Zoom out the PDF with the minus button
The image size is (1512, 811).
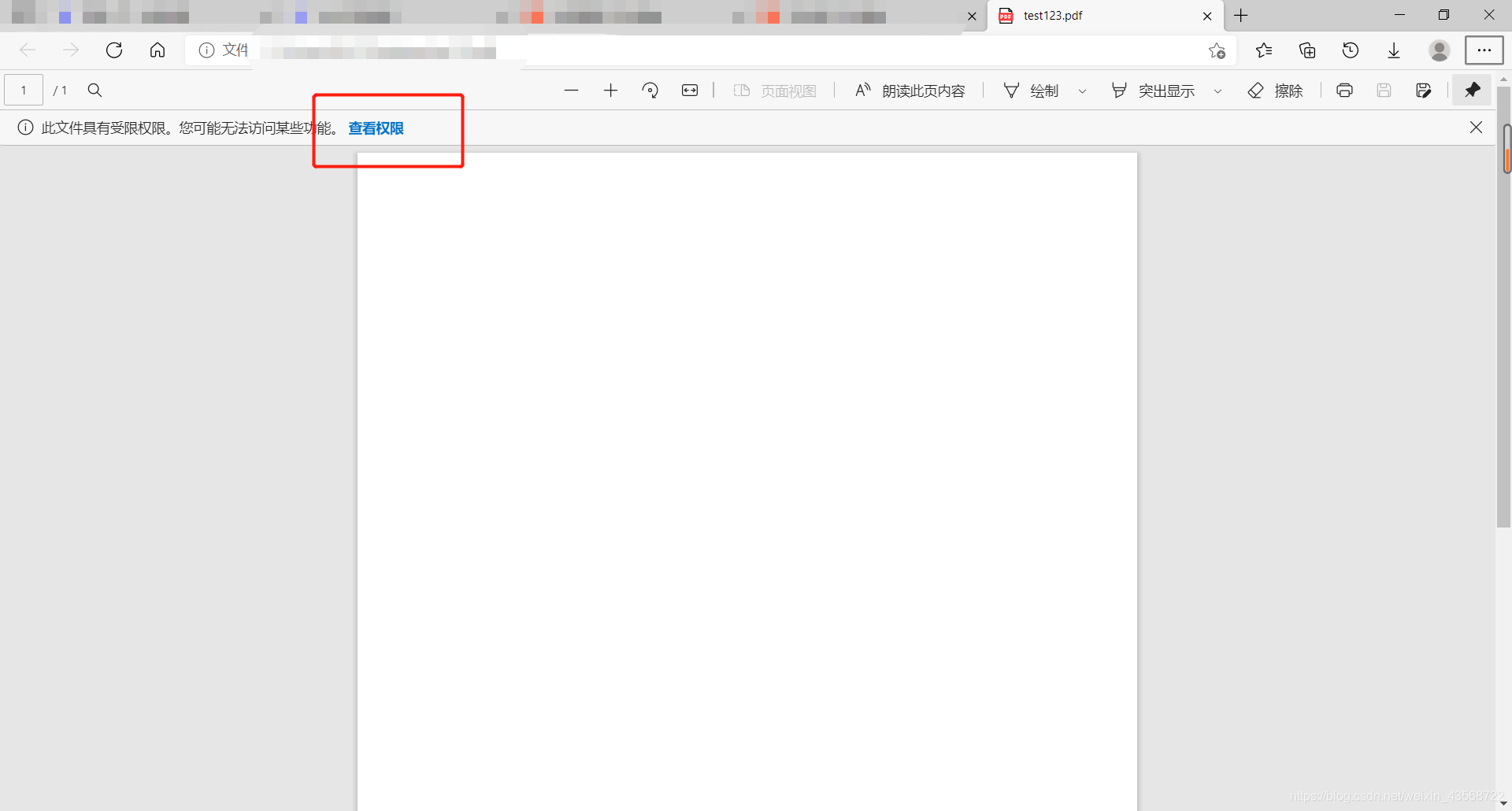point(572,91)
